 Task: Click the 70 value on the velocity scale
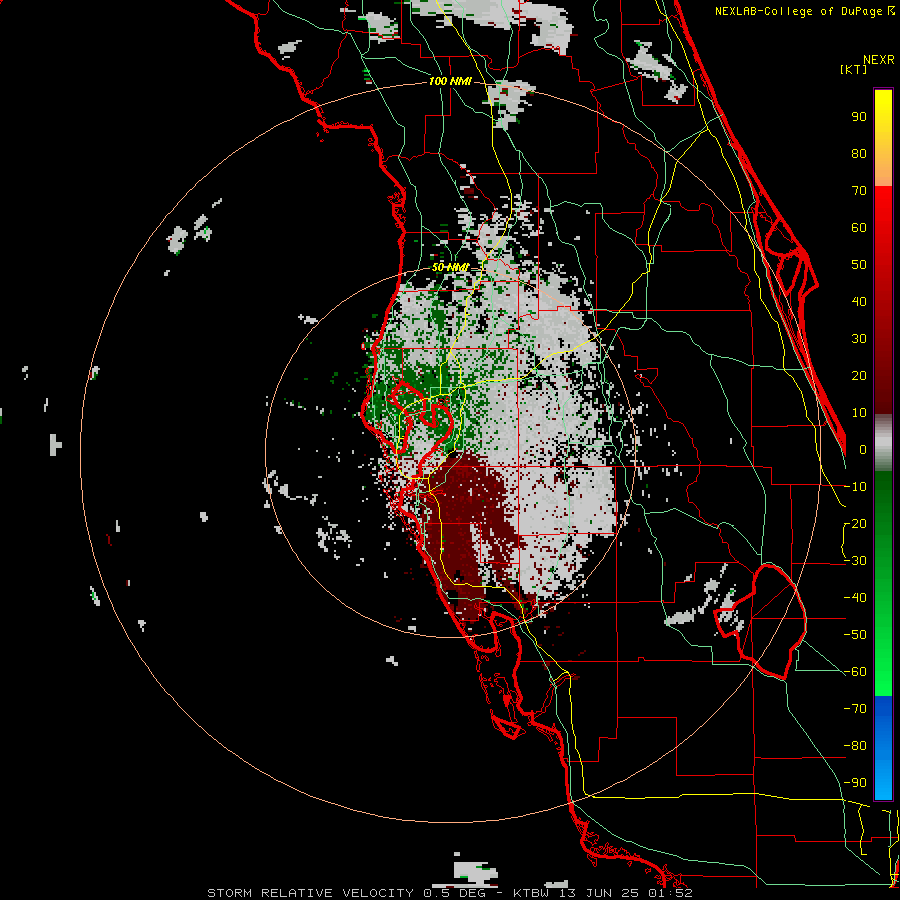coord(859,191)
